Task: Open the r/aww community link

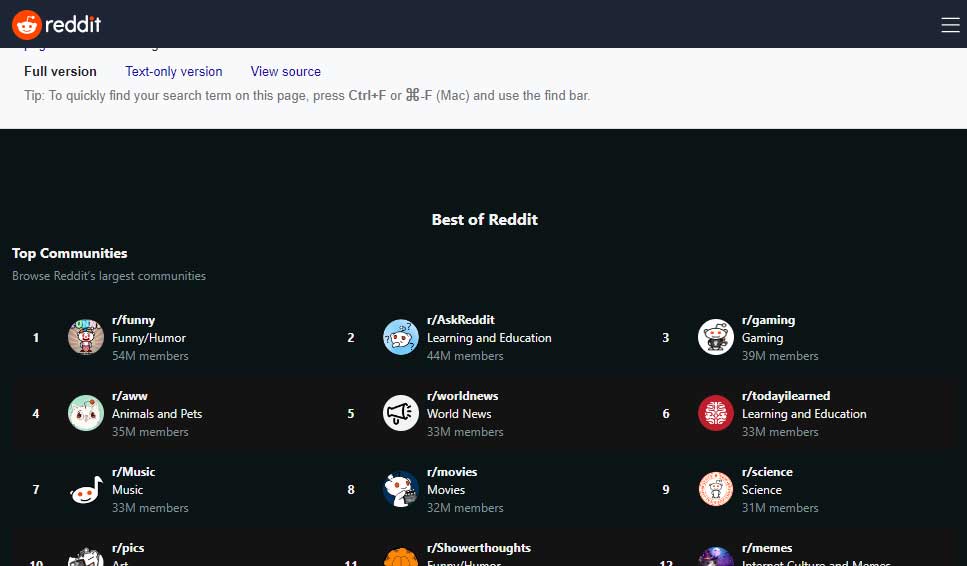Action: click(x=130, y=396)
